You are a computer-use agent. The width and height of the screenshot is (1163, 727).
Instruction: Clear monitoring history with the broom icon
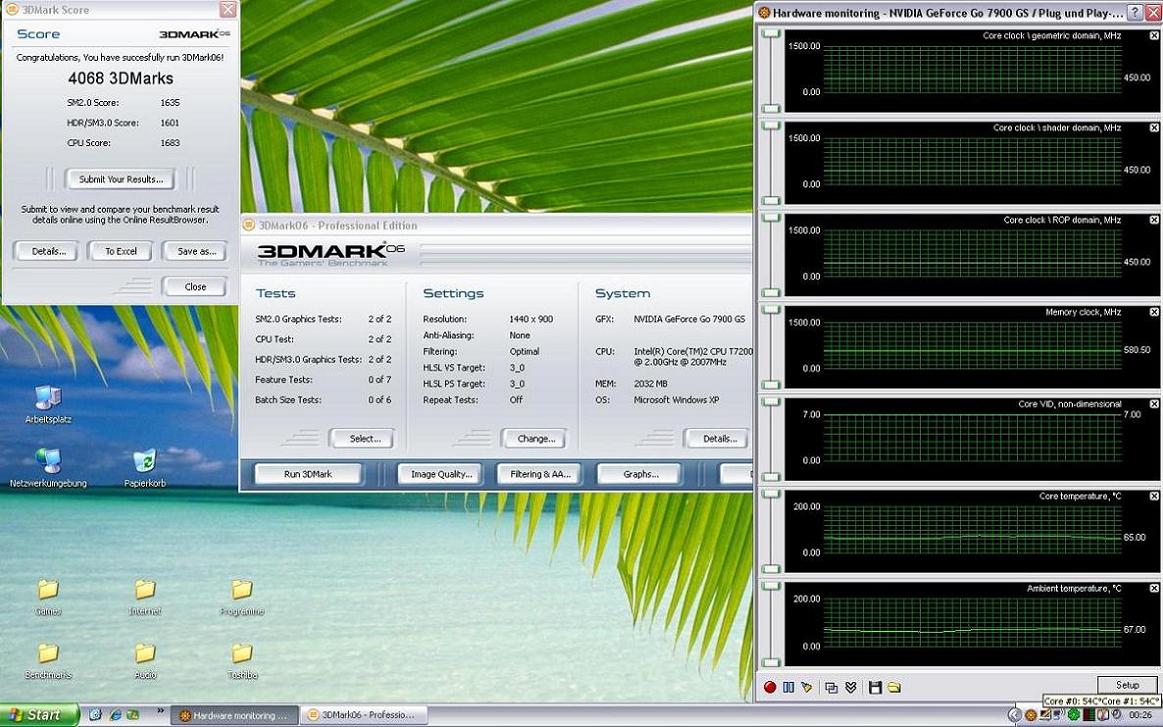point(807,687)
